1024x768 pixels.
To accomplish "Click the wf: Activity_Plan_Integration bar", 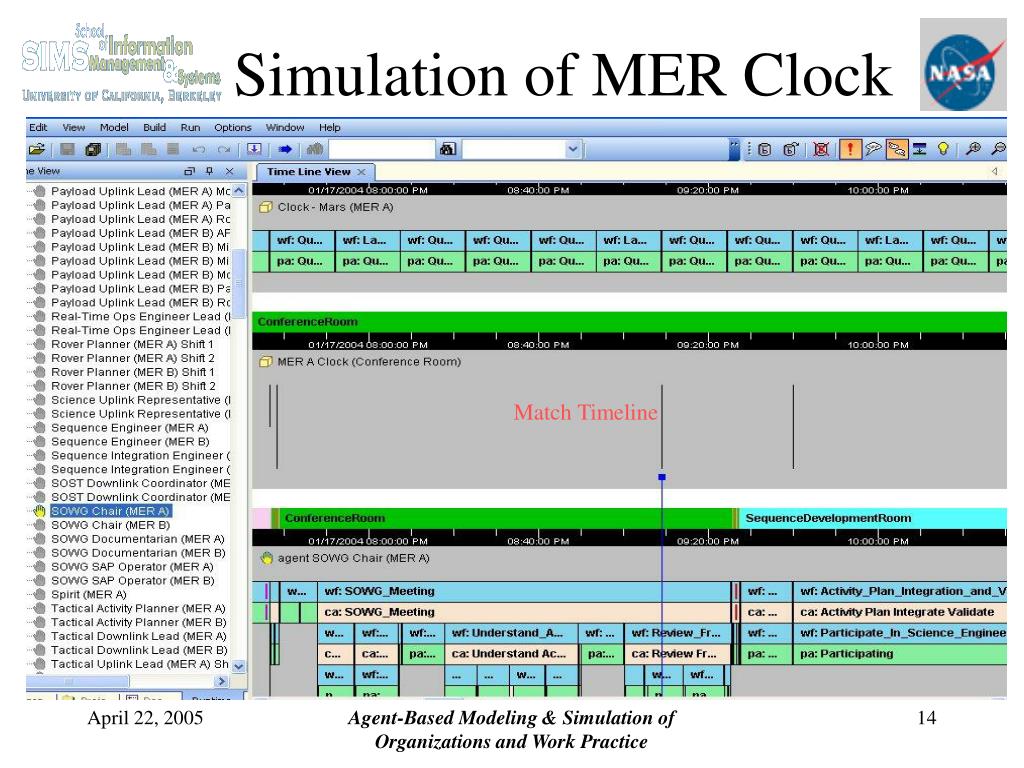I will [900, 592].
